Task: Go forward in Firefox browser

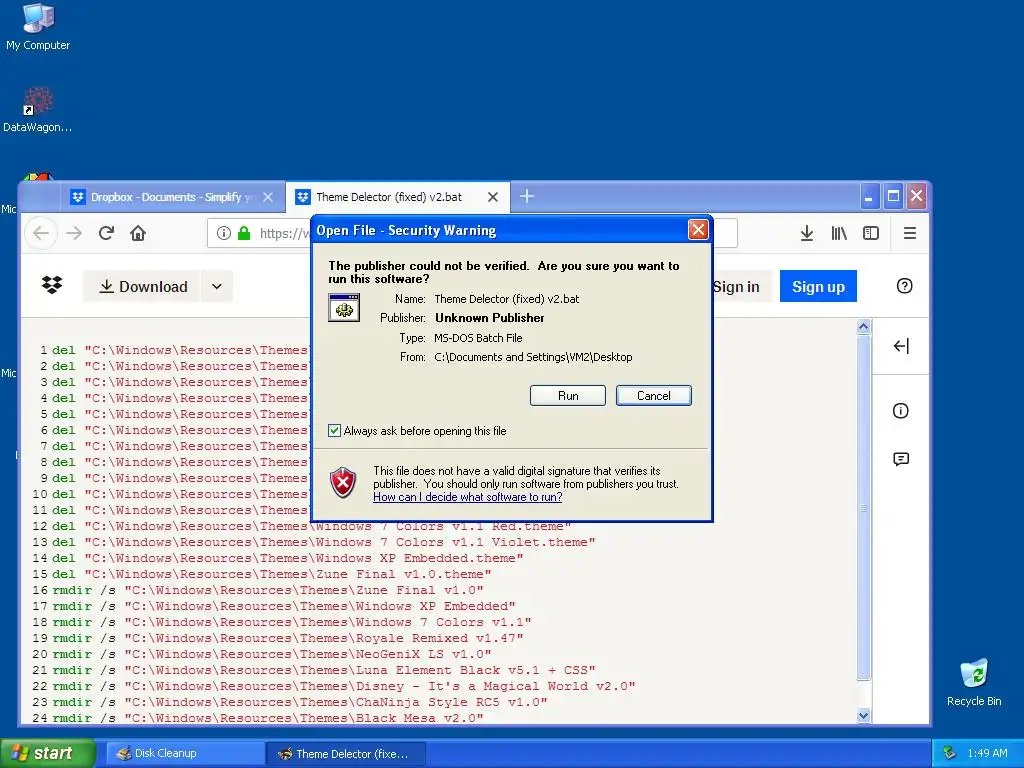Action: (74, 233)
